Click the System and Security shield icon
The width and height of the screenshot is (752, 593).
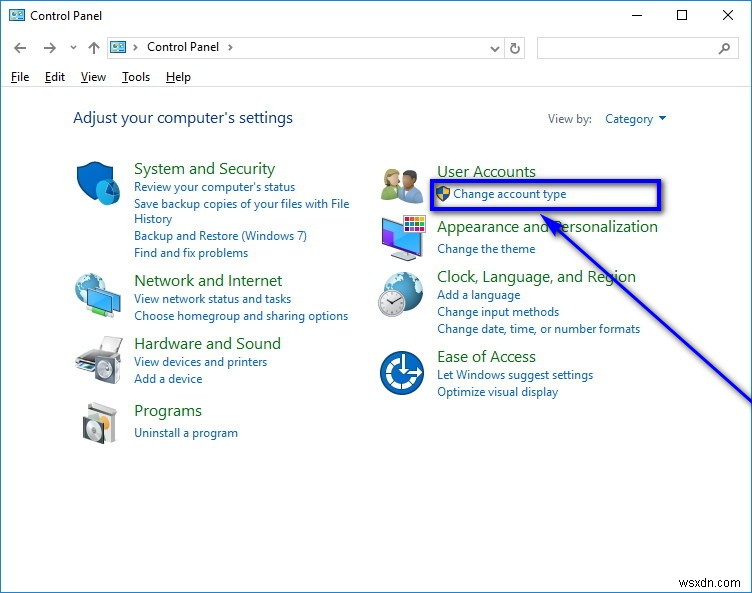pyautogui.click(x=98, y=184)
